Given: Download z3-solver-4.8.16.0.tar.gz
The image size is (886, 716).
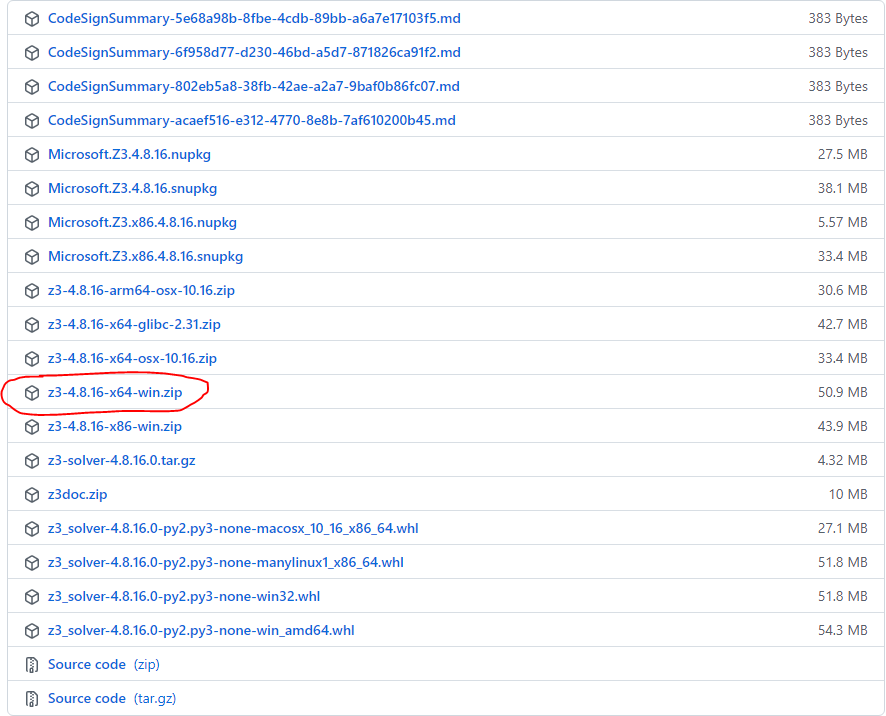Looking at the screenshot, I should point(122,461).
